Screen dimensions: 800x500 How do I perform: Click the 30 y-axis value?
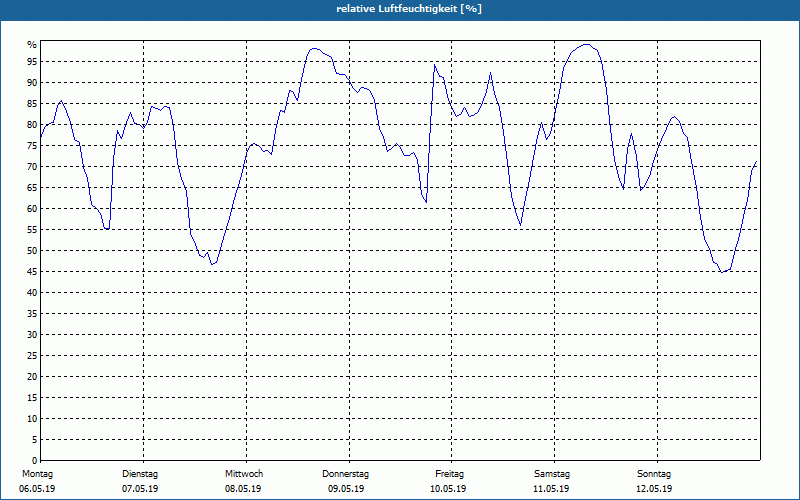[32, 334]
